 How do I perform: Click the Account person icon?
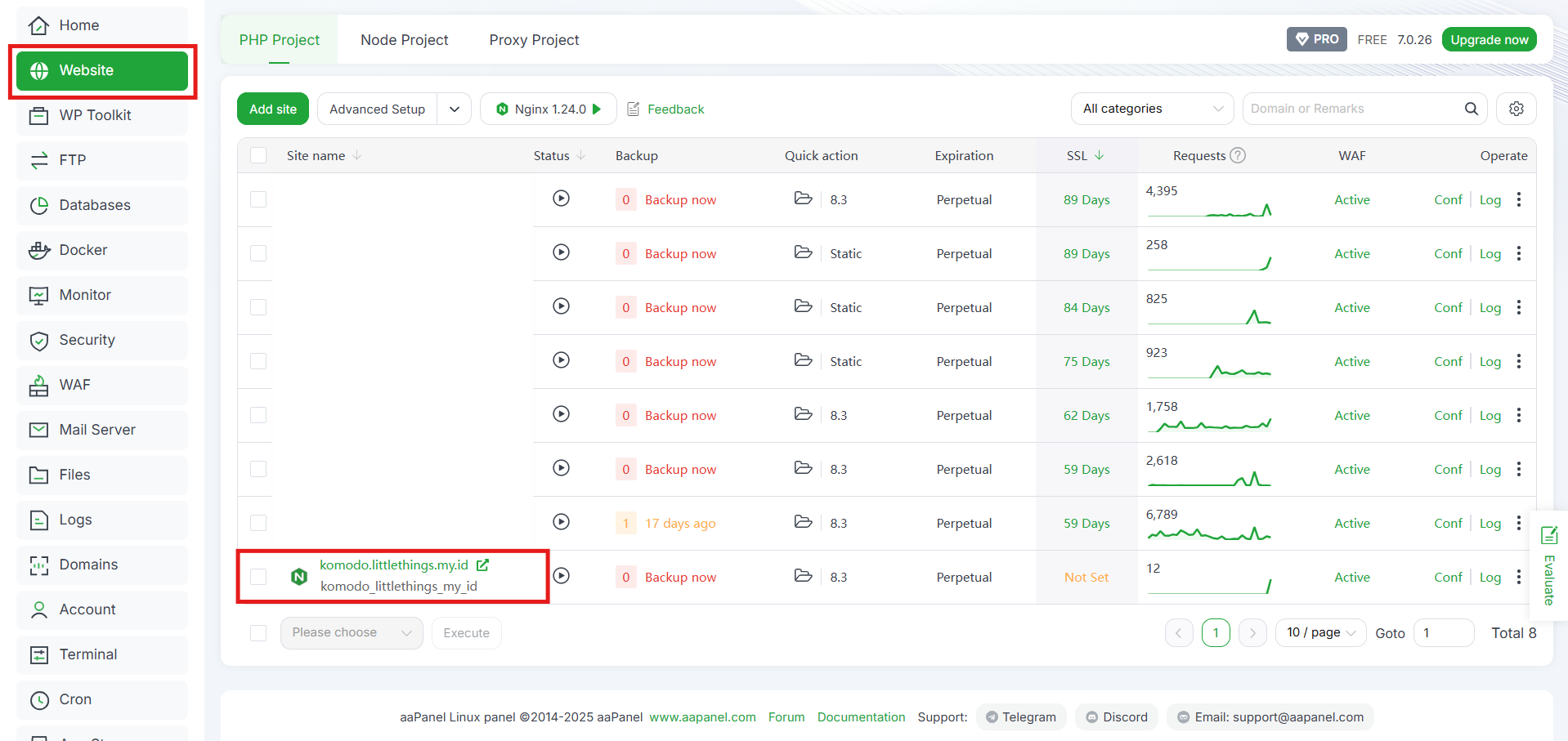(38, 609)
